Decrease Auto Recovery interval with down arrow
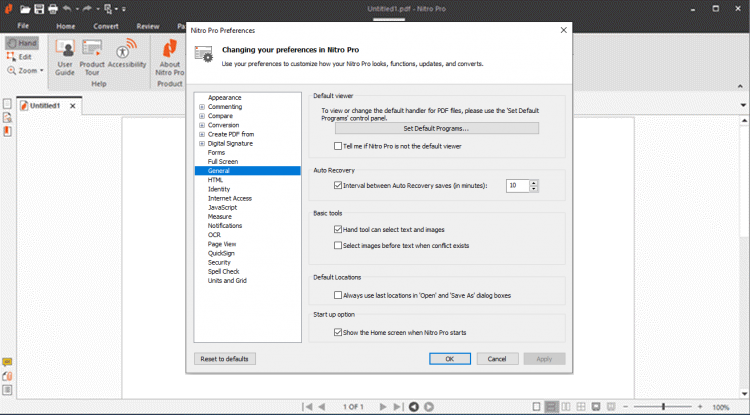The height and width of the screenshot is (415, 750). [x=534, y=189]
